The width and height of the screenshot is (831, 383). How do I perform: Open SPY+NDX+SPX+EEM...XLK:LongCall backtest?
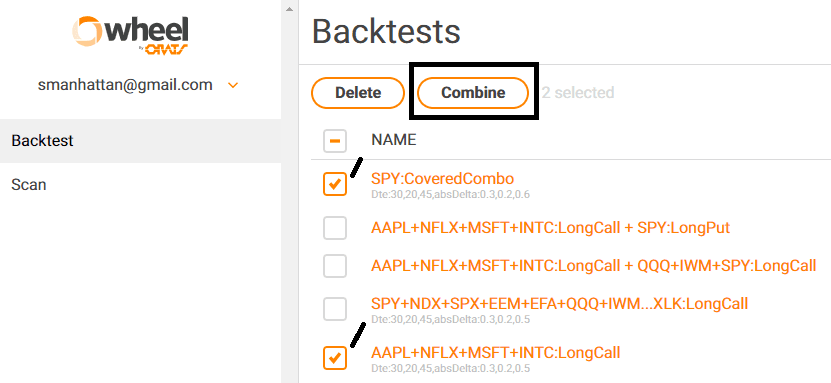[x=560, y=304]
